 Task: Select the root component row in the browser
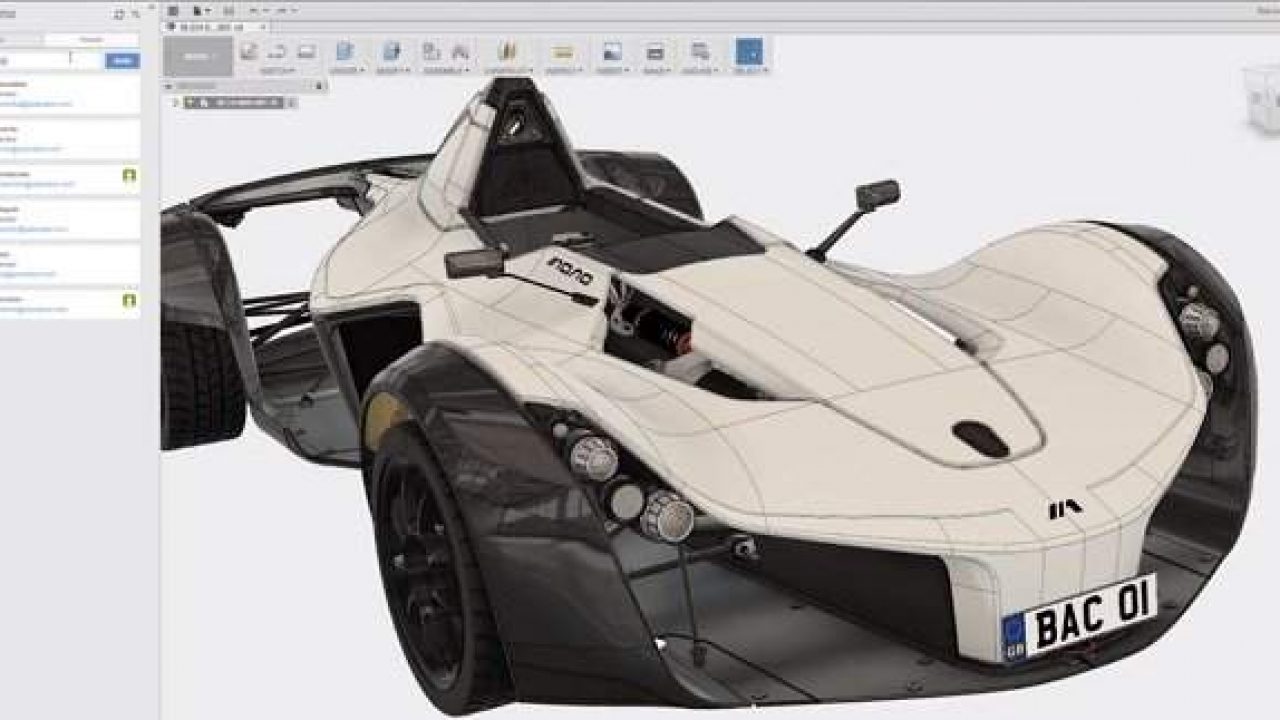click(236, 102)
